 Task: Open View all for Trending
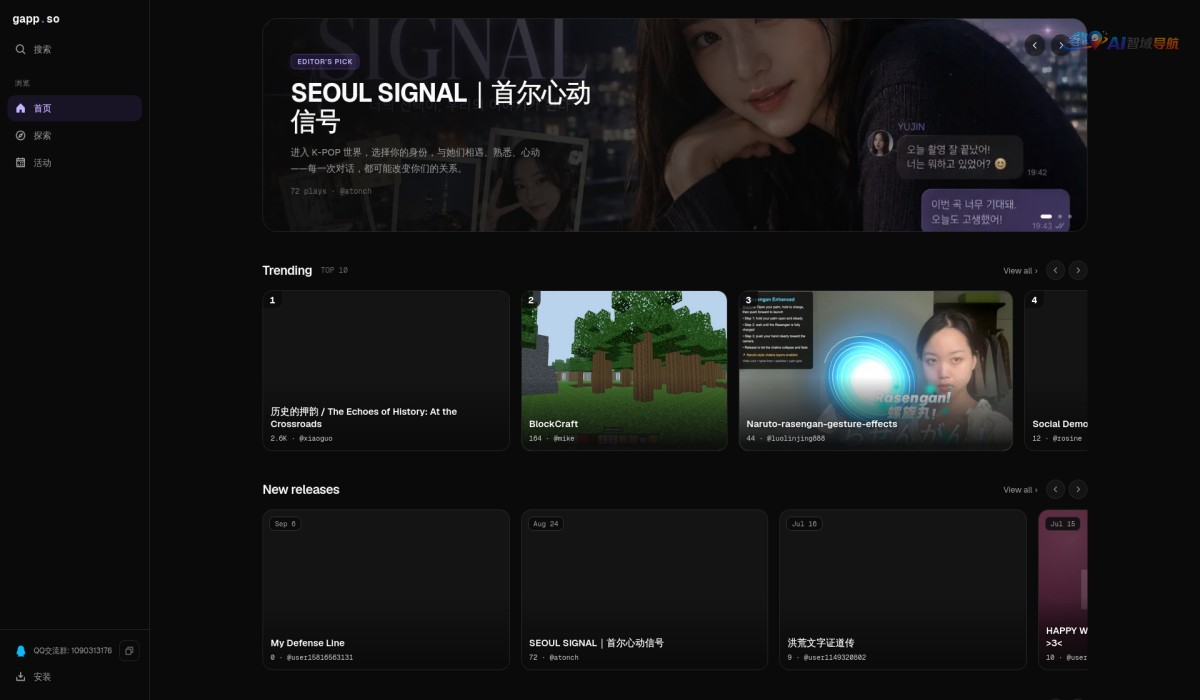click(x=1020, y=271)
